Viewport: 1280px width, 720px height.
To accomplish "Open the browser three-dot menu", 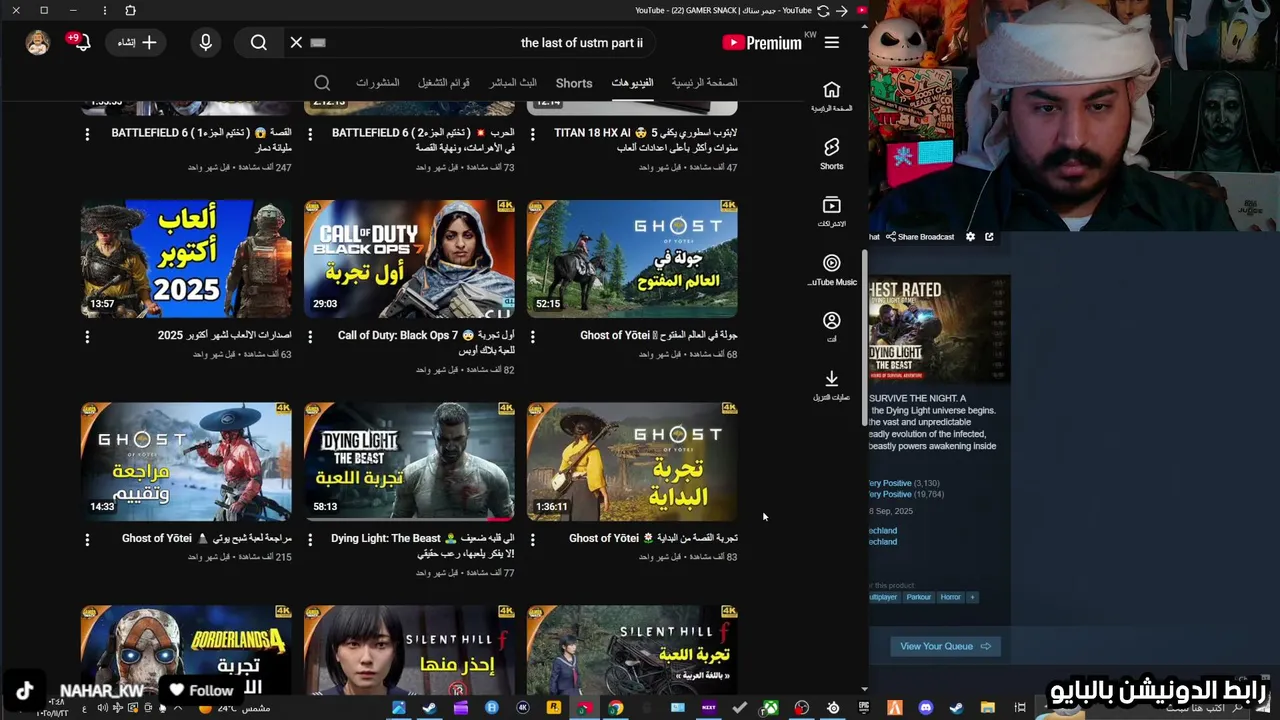I will point(105,10).
